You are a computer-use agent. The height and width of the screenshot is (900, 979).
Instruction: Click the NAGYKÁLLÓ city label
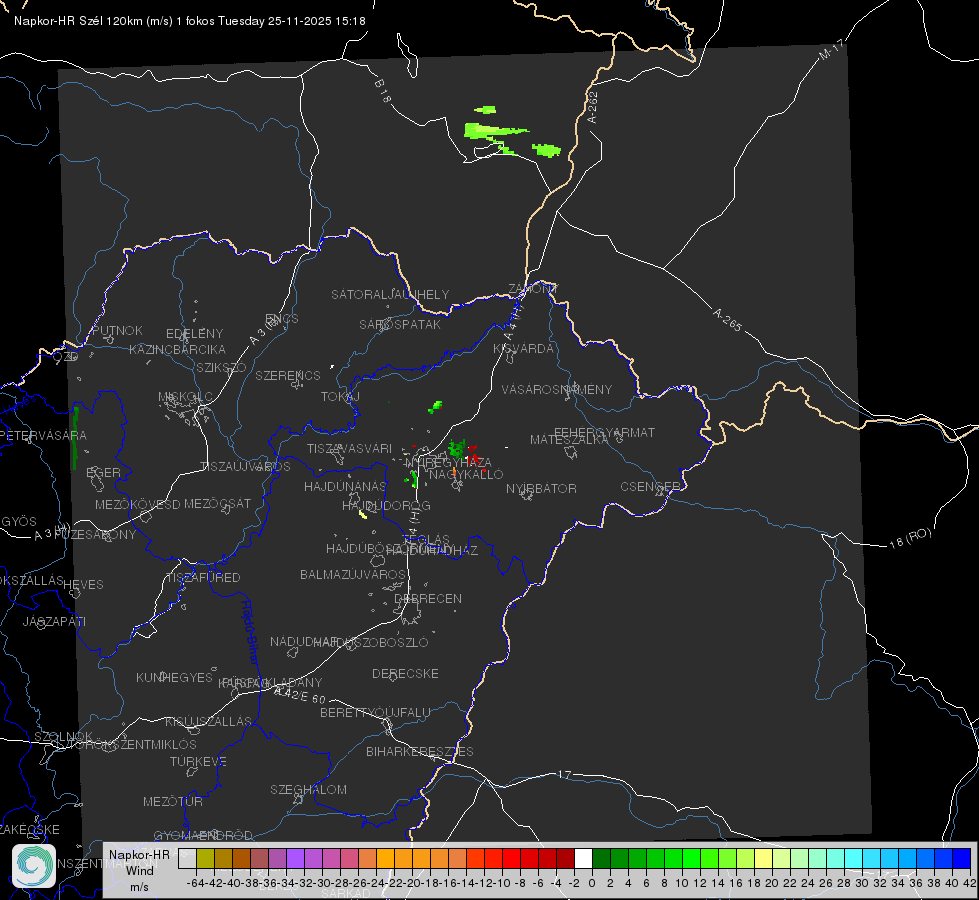466,475
